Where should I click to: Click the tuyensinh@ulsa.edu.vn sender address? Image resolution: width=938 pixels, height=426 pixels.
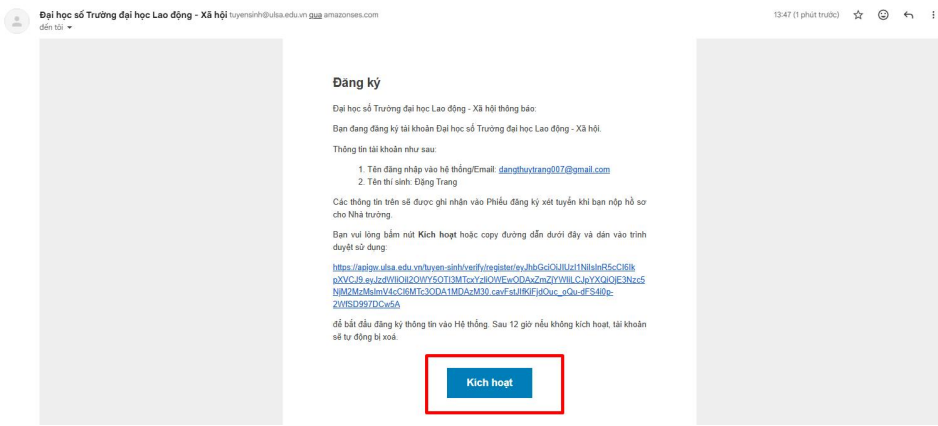(x=268, y=15)
